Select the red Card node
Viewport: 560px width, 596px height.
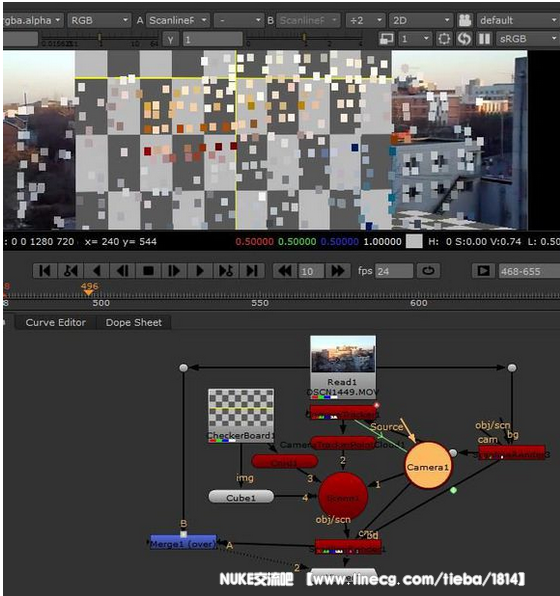[284, 462]
